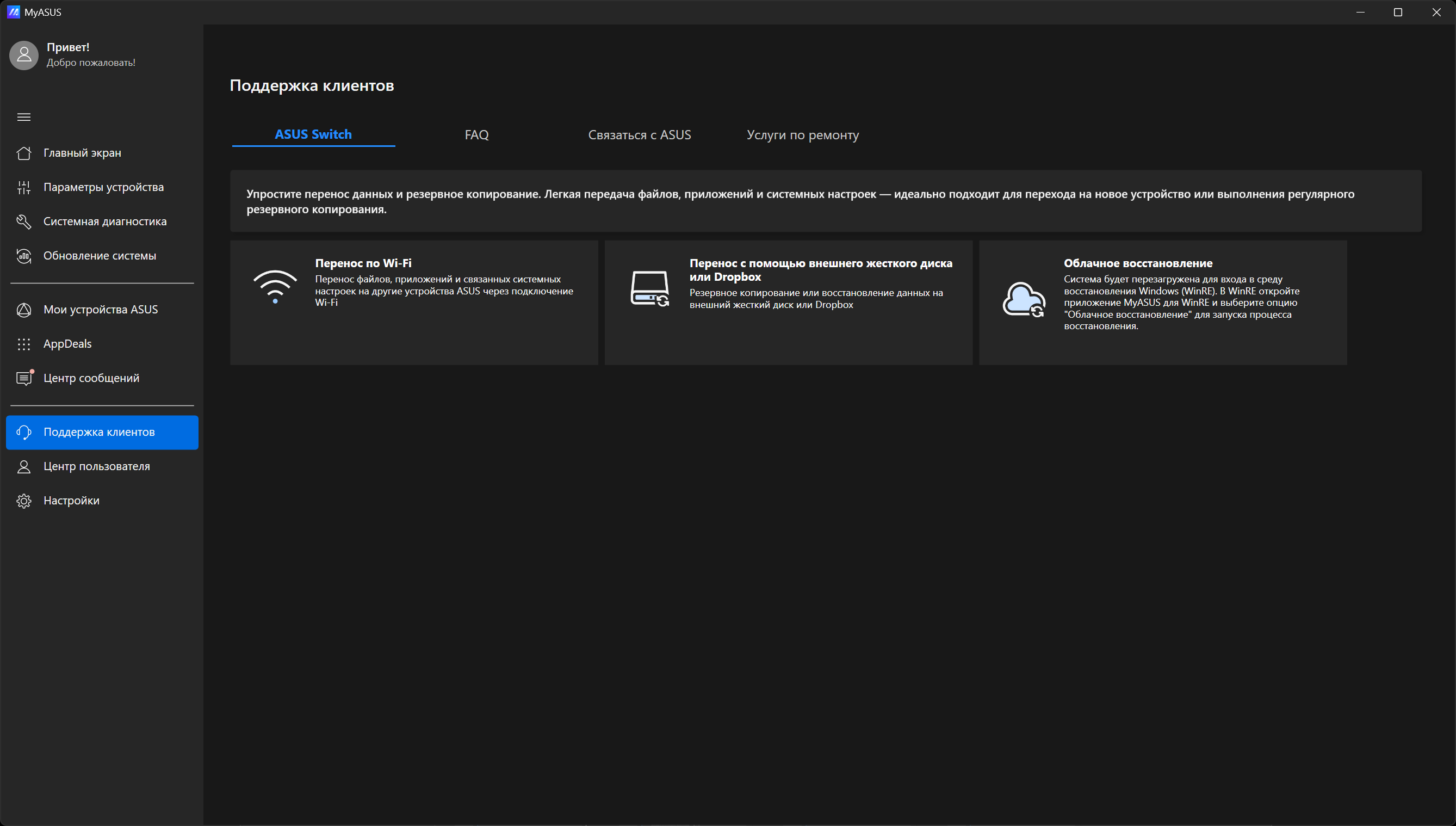This screenshot has width=1456, height=826.
Task: Click the sliders icon for Параметры устройства
Action: point(24,187)
